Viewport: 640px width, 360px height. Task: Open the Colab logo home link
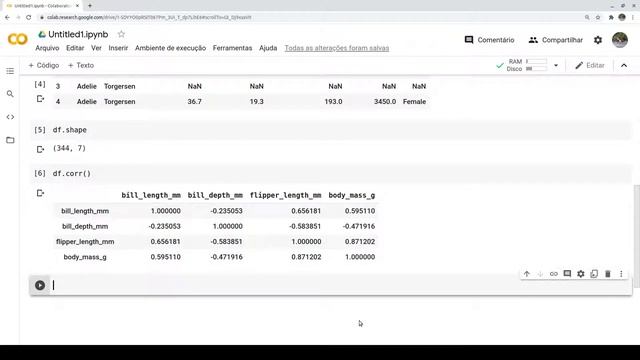18,39
